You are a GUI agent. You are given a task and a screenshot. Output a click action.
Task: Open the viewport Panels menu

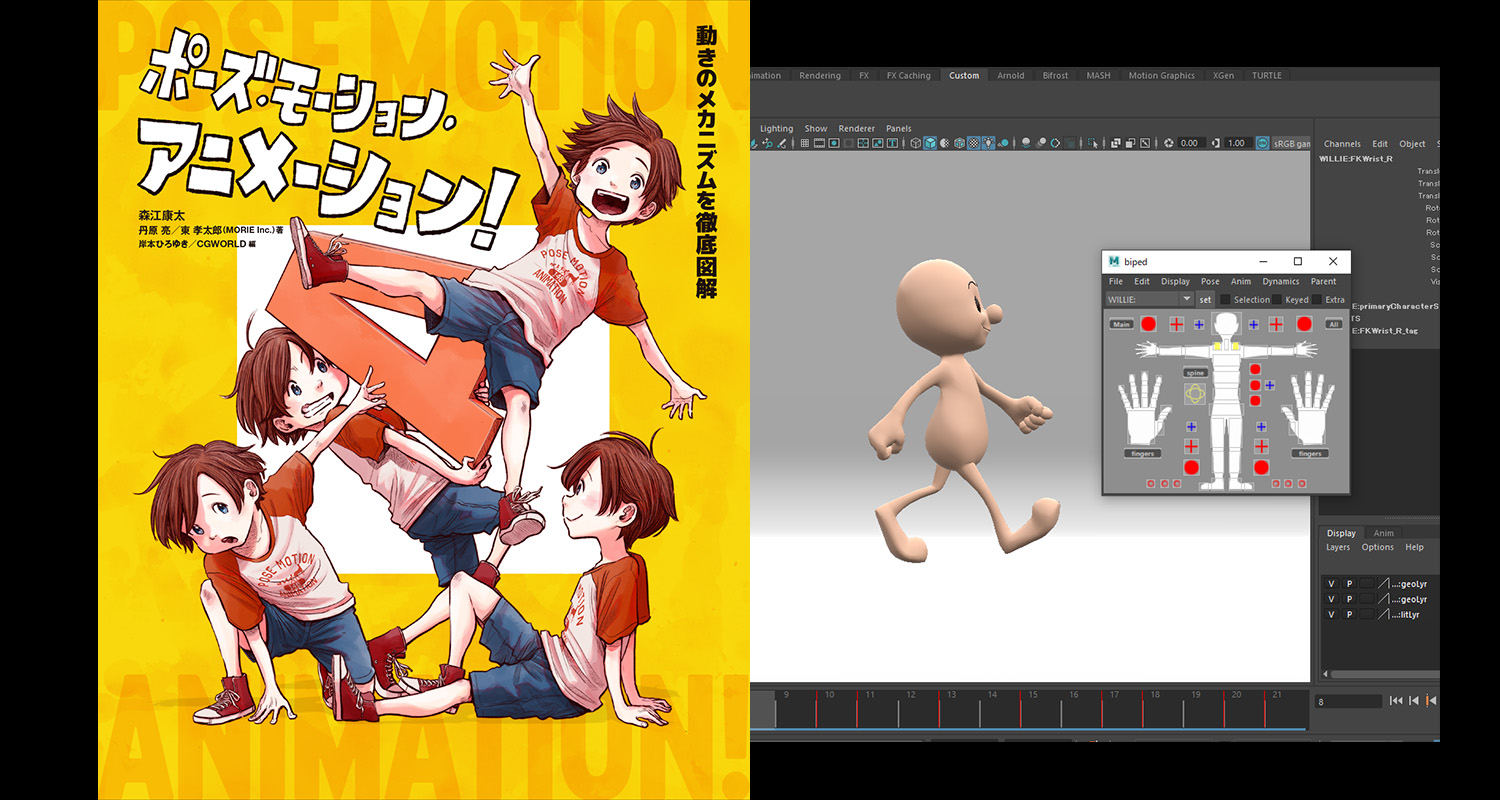899,128
